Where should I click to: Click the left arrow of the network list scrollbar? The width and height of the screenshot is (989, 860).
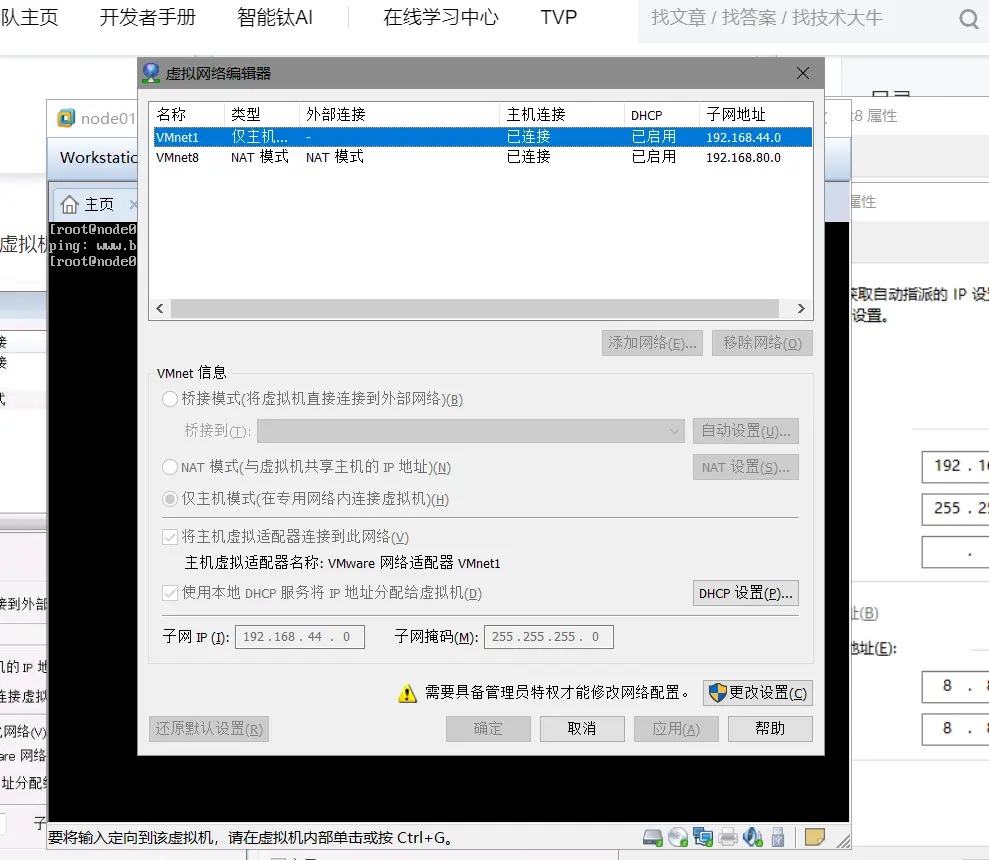click(160, 309)
